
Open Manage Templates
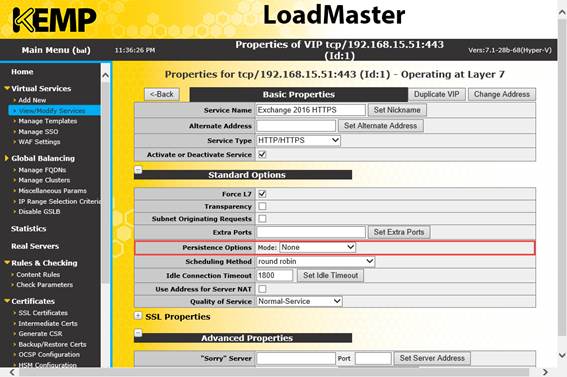click(x=48, y=121)
